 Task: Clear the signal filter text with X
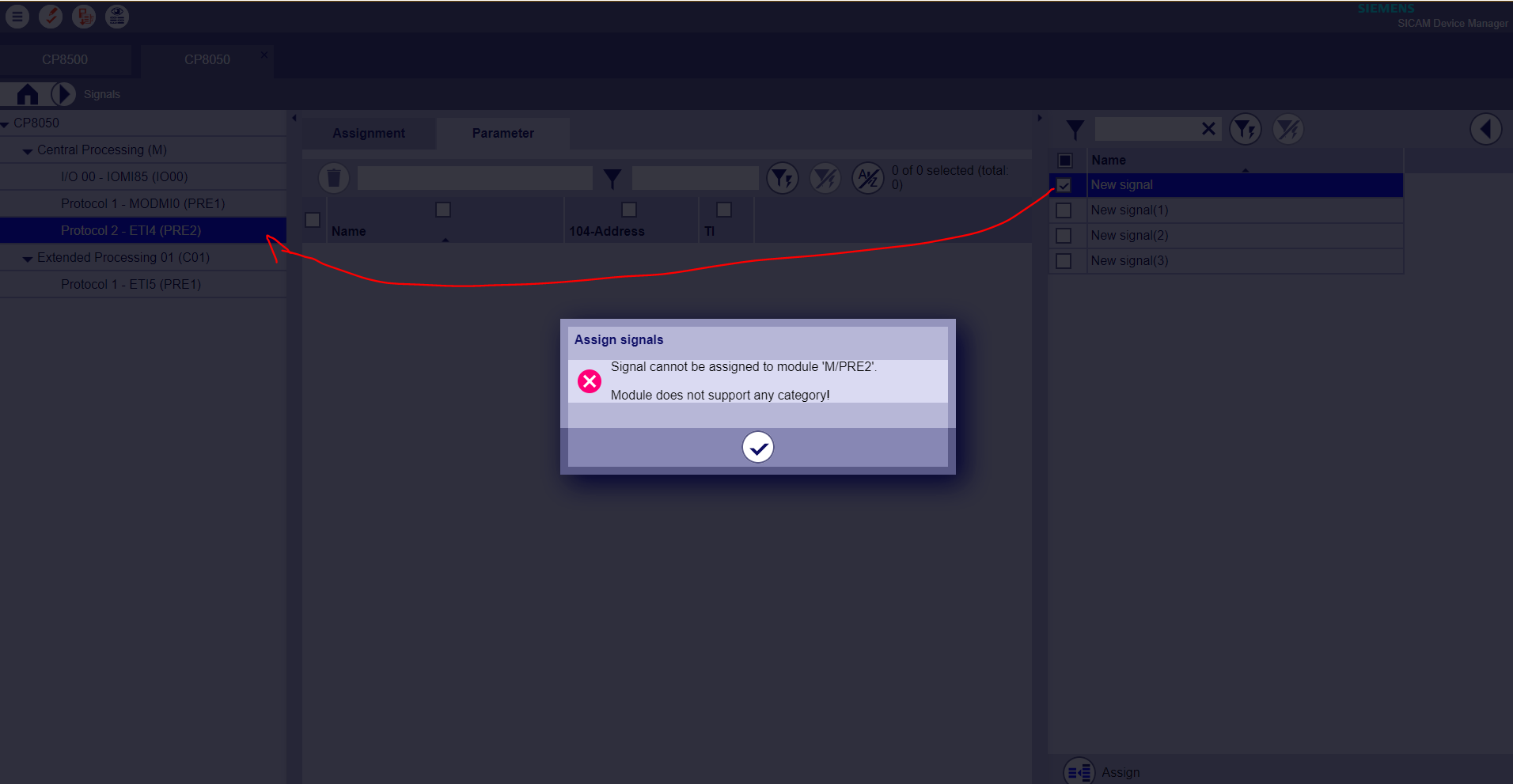tap(1208, 129)
